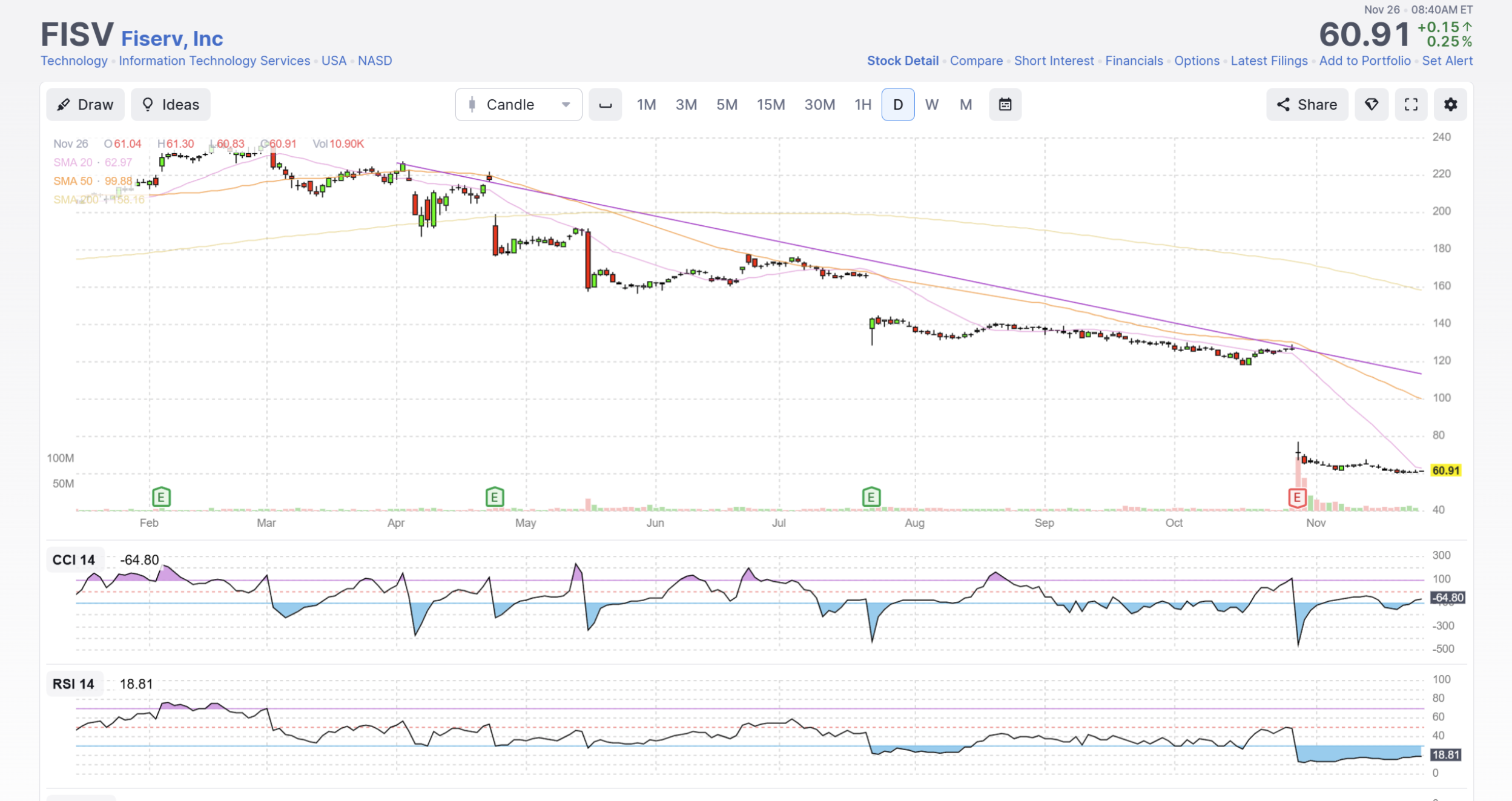Viewport: 1512px width, 801px height.
Task: Click the Draw pencil button
Action: coord(85,105)
